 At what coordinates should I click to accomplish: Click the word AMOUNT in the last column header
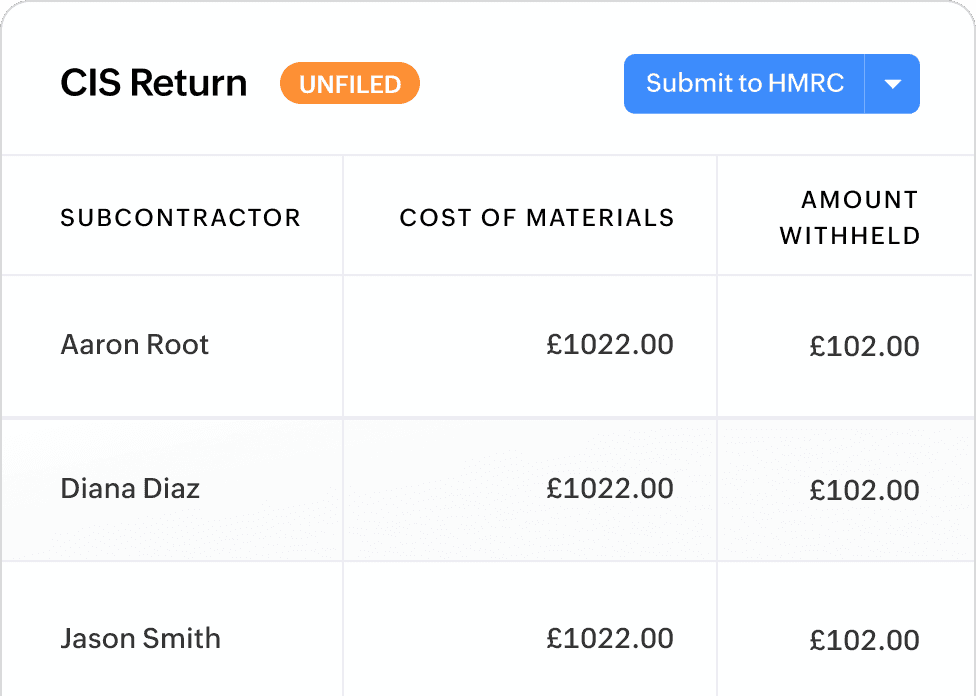pos(860,200)
